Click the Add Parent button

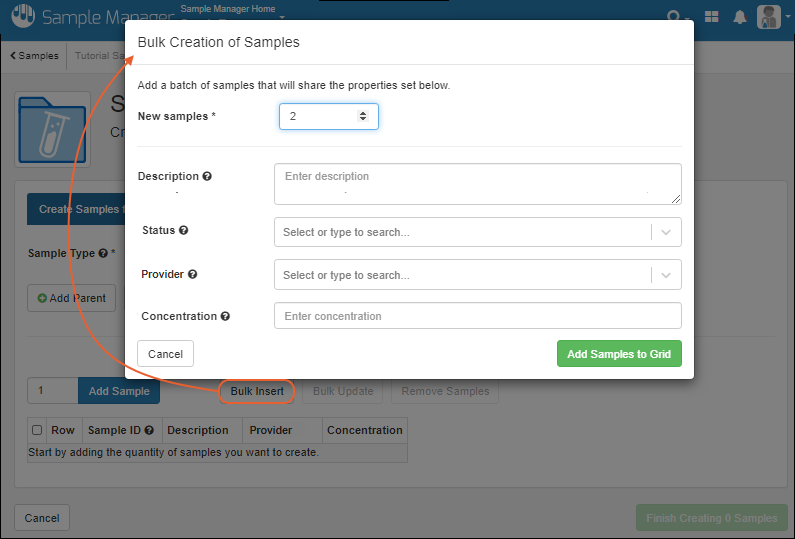(x=72, y=298)
